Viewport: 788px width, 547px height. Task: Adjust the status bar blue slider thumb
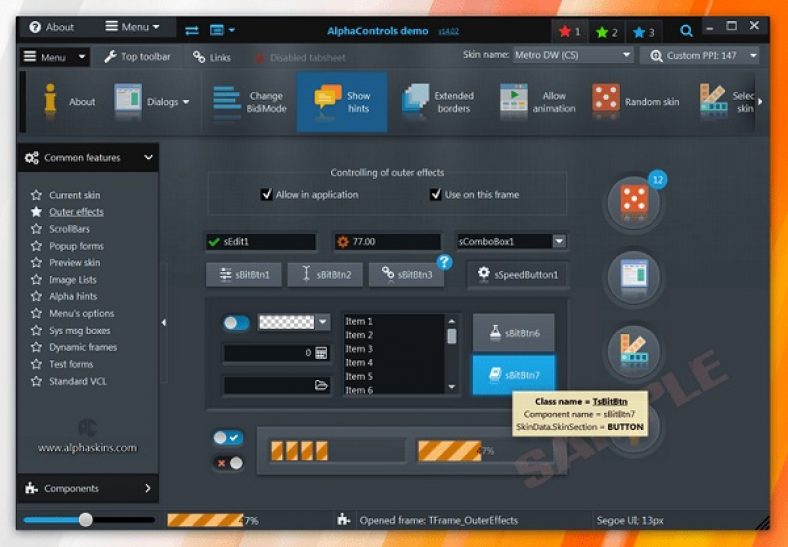click(x=86, y=520)
